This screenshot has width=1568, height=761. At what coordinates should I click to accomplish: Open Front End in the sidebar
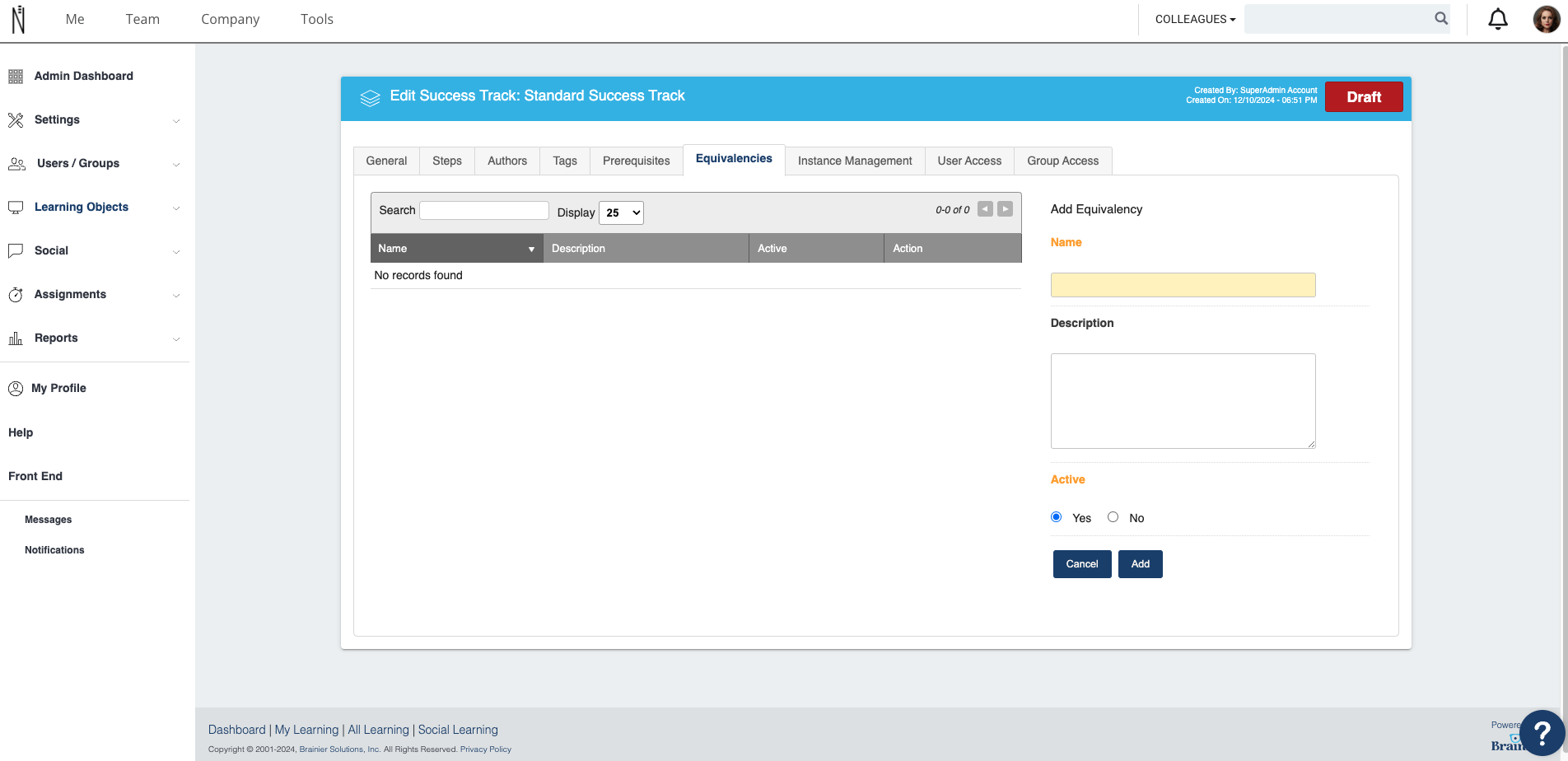35,476
